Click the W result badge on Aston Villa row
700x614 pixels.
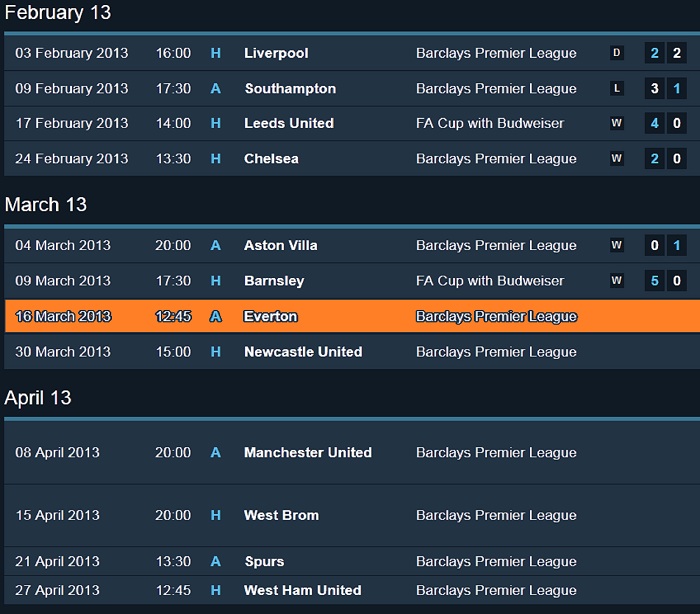point(617,246)
